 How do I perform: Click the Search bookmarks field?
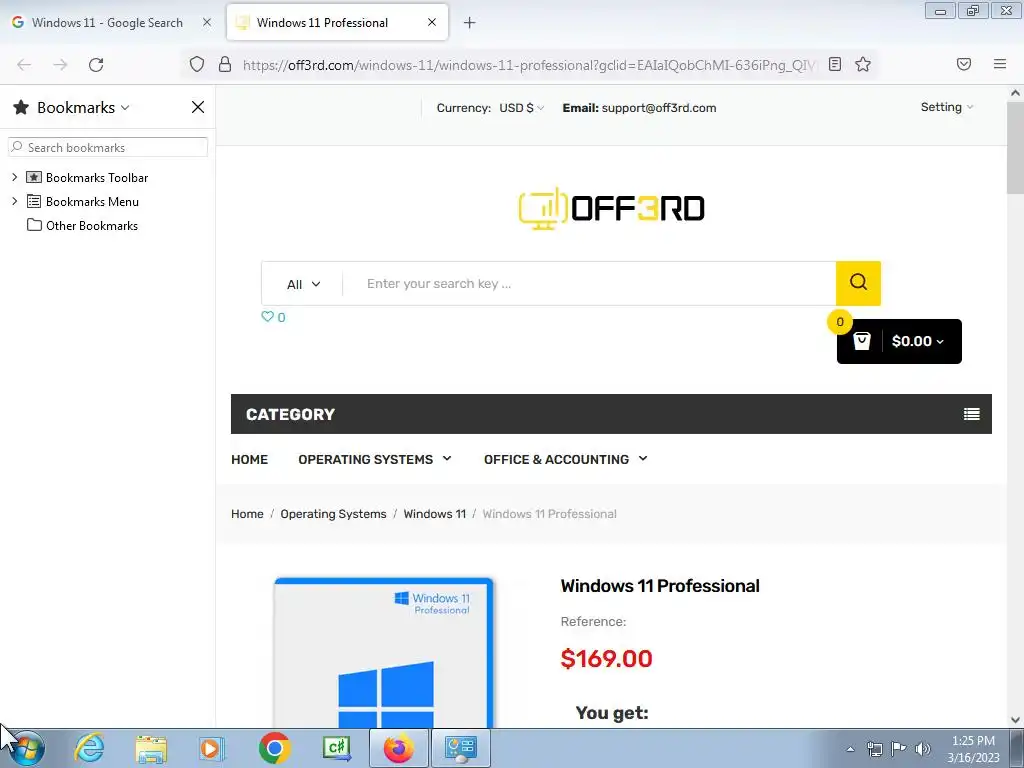[x=108, y=147]
